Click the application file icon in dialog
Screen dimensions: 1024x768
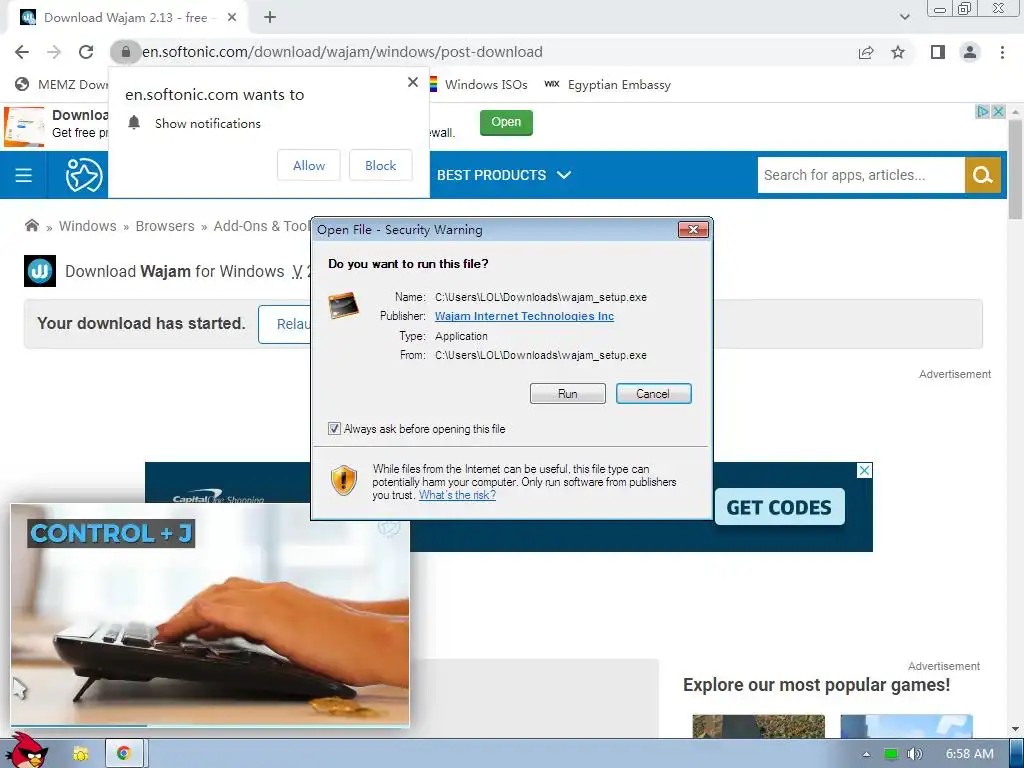point(344,305)
